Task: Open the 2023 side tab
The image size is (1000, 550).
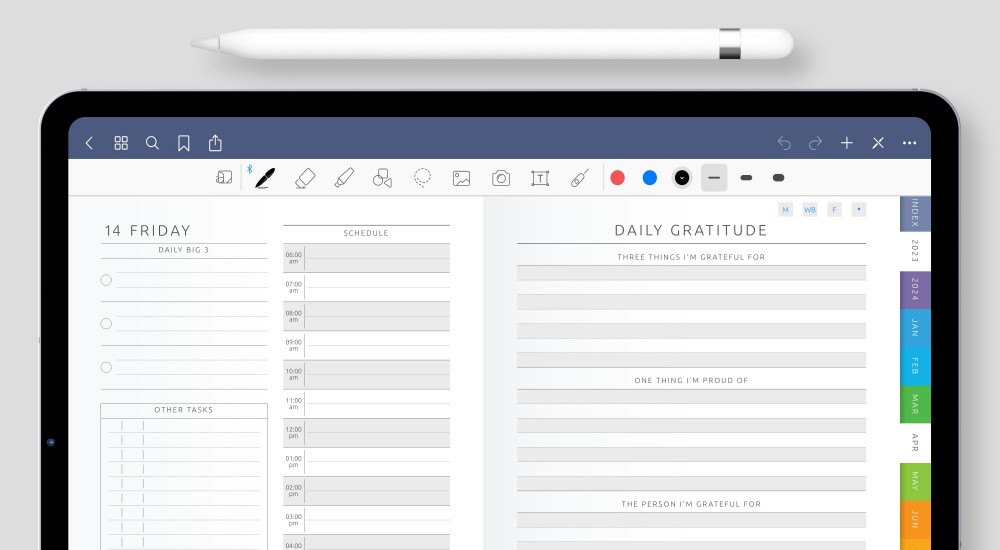Action: [915, 251]
